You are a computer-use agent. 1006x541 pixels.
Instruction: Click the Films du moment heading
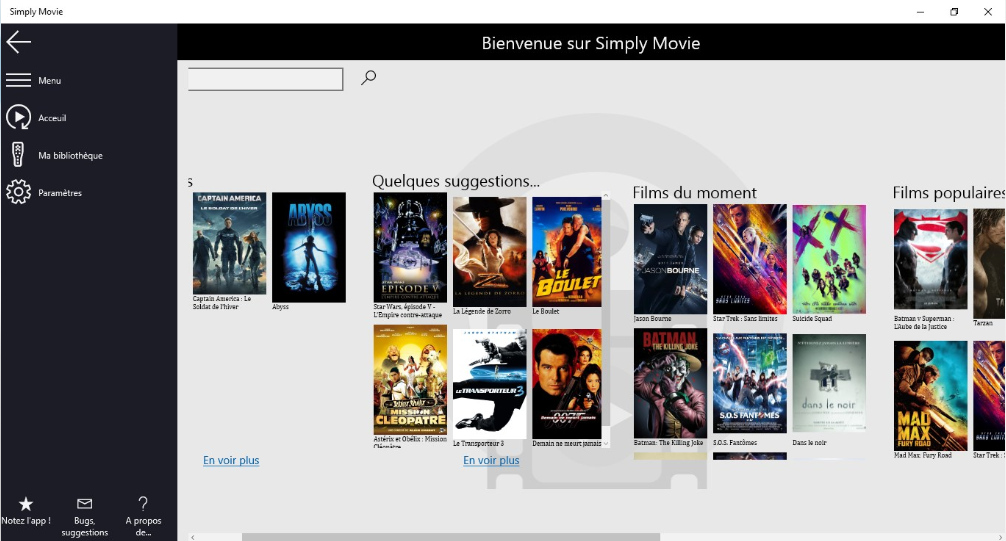tap(695, 193)
